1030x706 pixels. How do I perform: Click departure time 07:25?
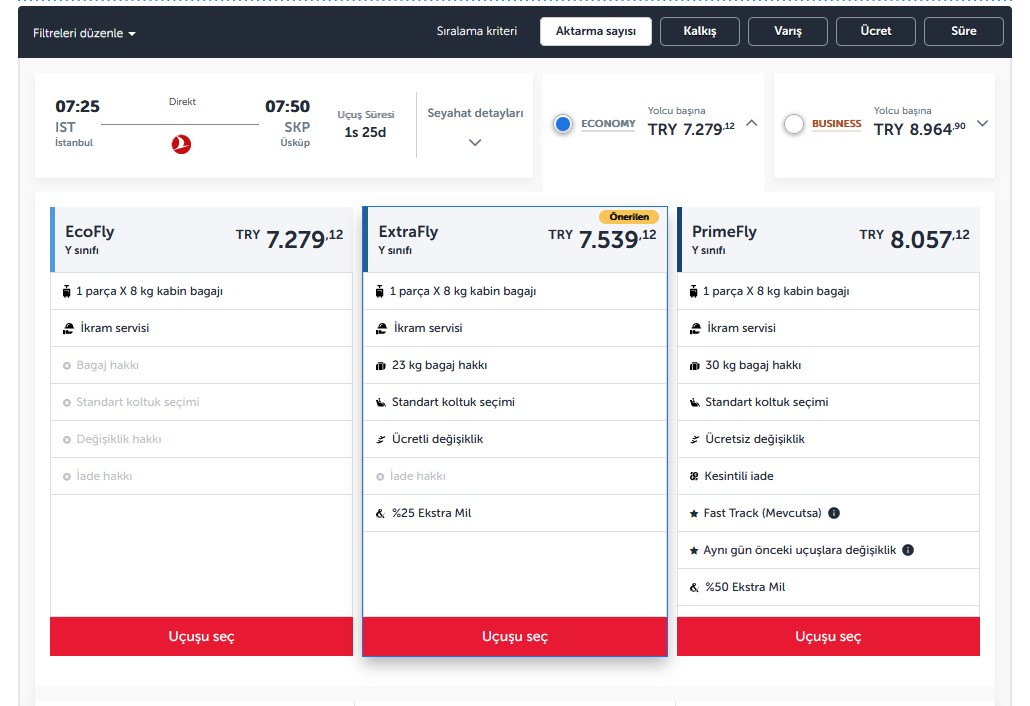tap(78, 106)
